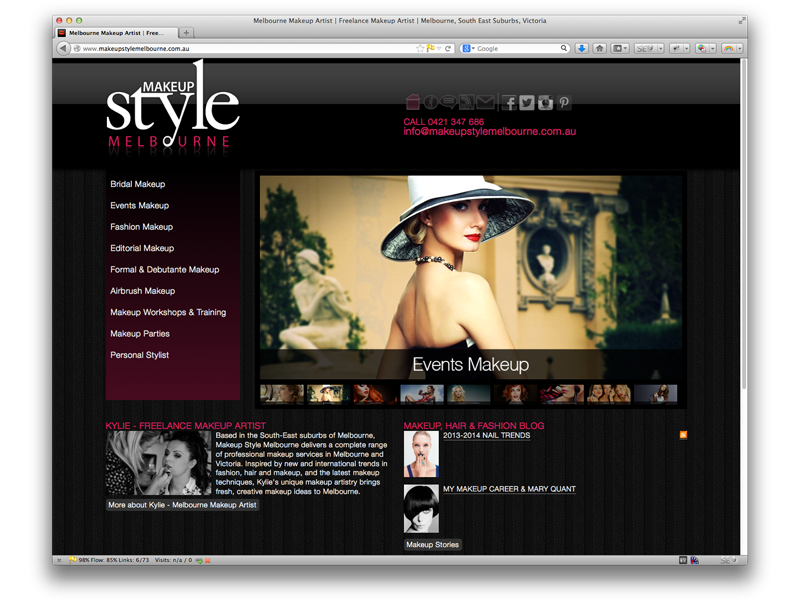
Task: Close the status add-on bar with x
Action: 59,560
